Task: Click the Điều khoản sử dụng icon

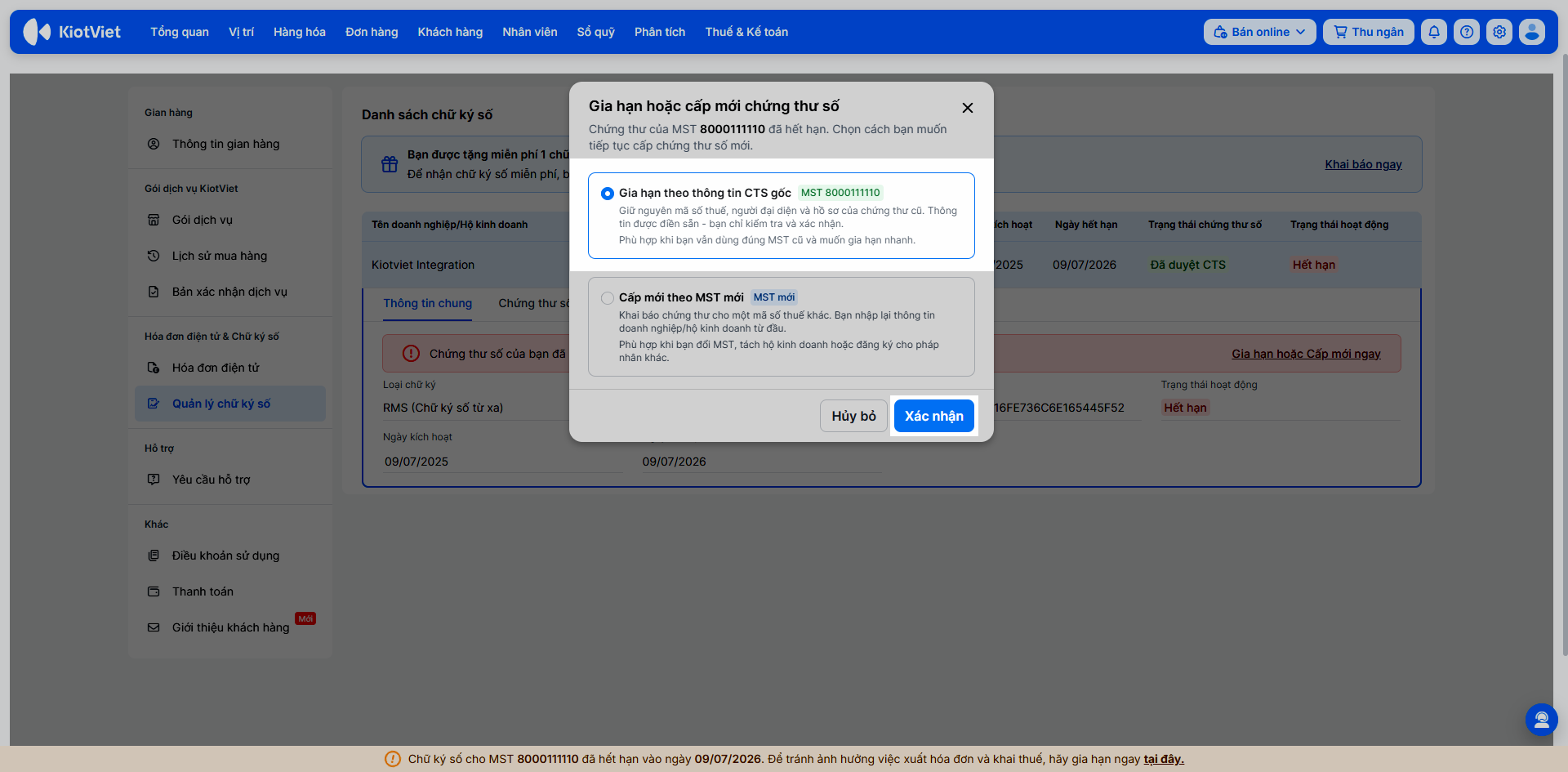Action: coord(154,556)
